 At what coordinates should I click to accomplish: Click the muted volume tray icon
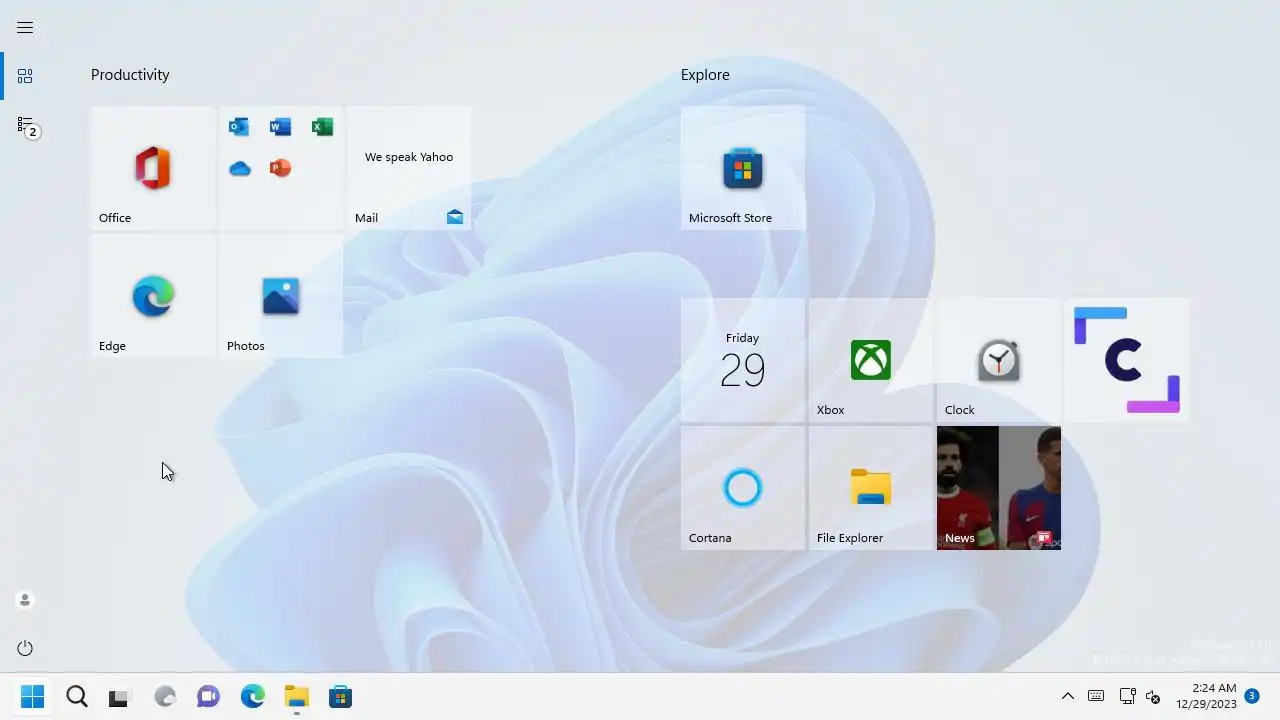(1153, 697)
